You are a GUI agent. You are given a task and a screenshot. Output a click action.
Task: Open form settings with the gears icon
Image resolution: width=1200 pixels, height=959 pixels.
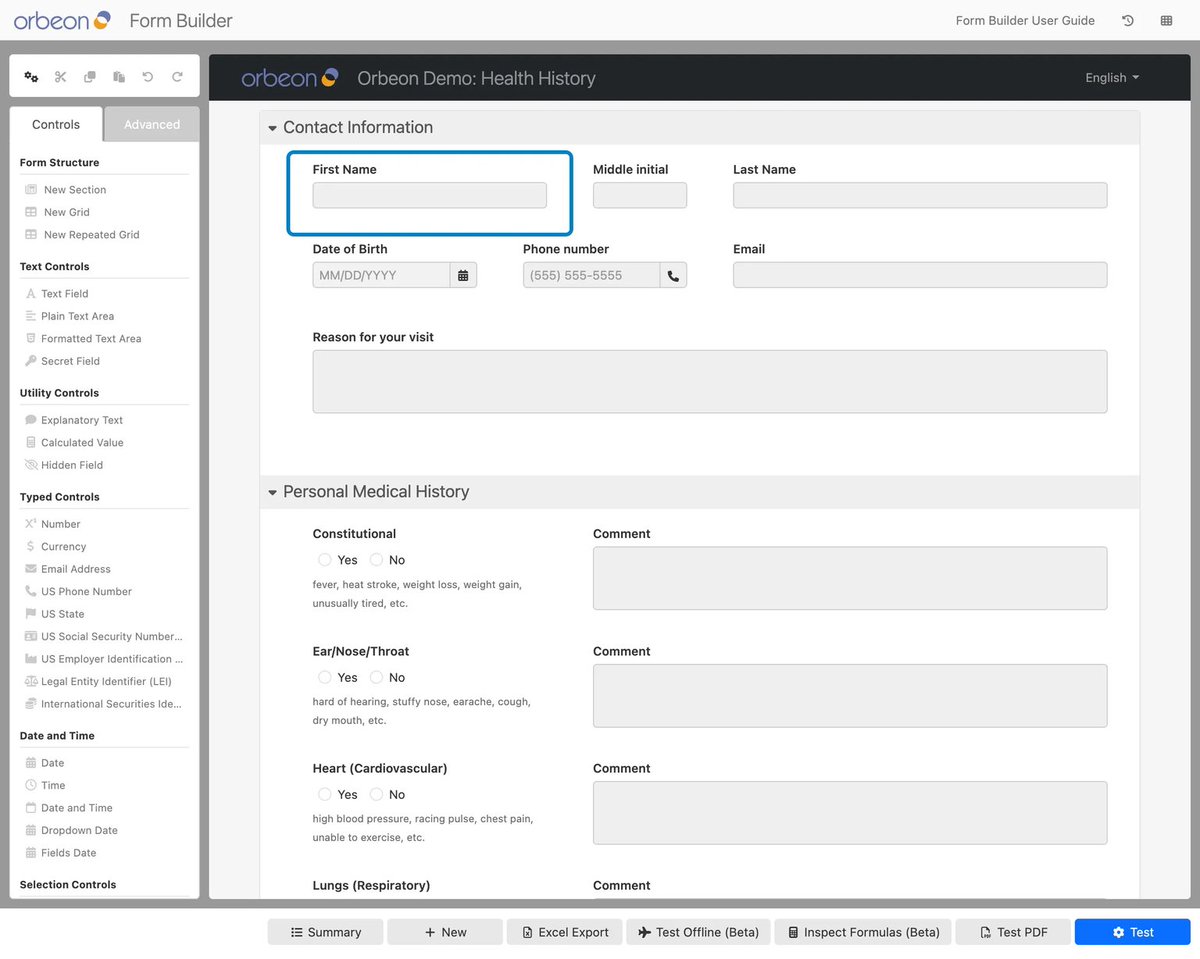point(31,77)
